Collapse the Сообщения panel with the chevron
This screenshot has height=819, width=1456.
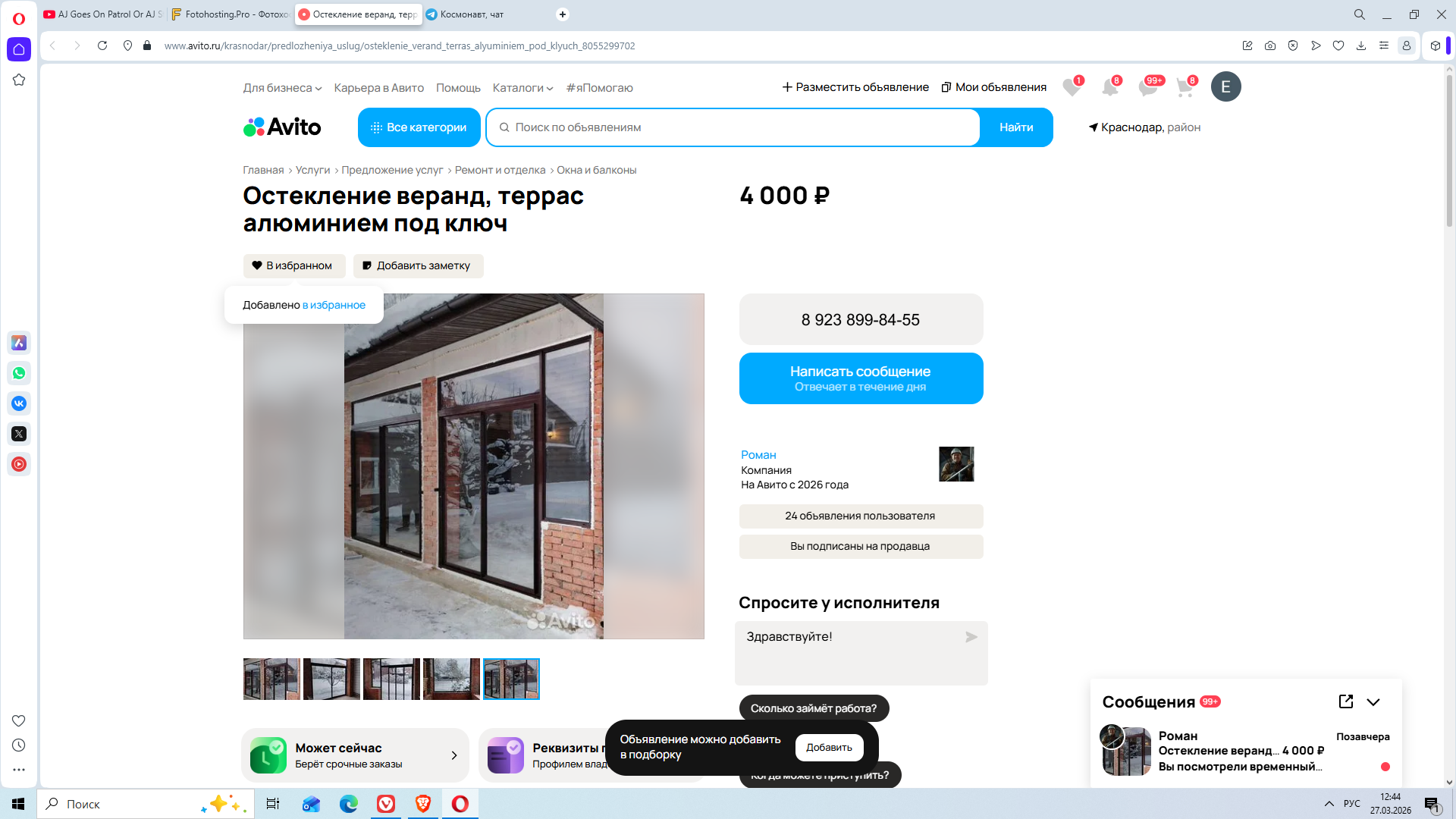(1373, 701)
